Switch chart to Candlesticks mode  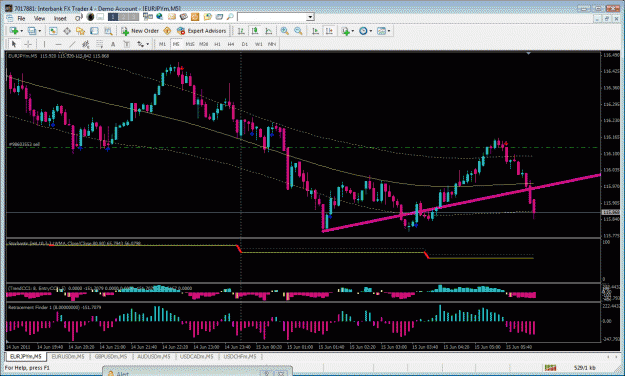coord(255,31)
